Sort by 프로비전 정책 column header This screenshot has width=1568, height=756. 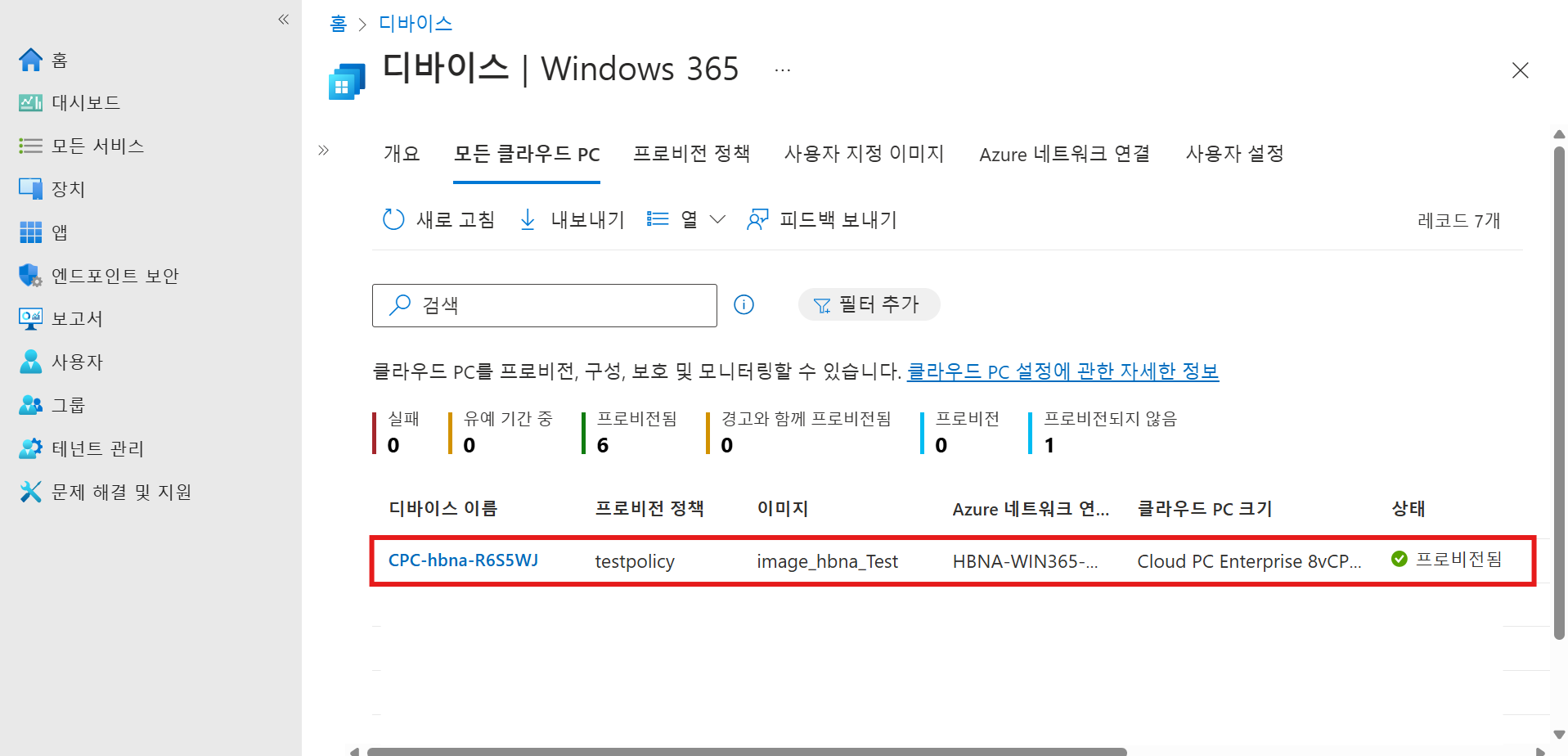pos(649,508)
